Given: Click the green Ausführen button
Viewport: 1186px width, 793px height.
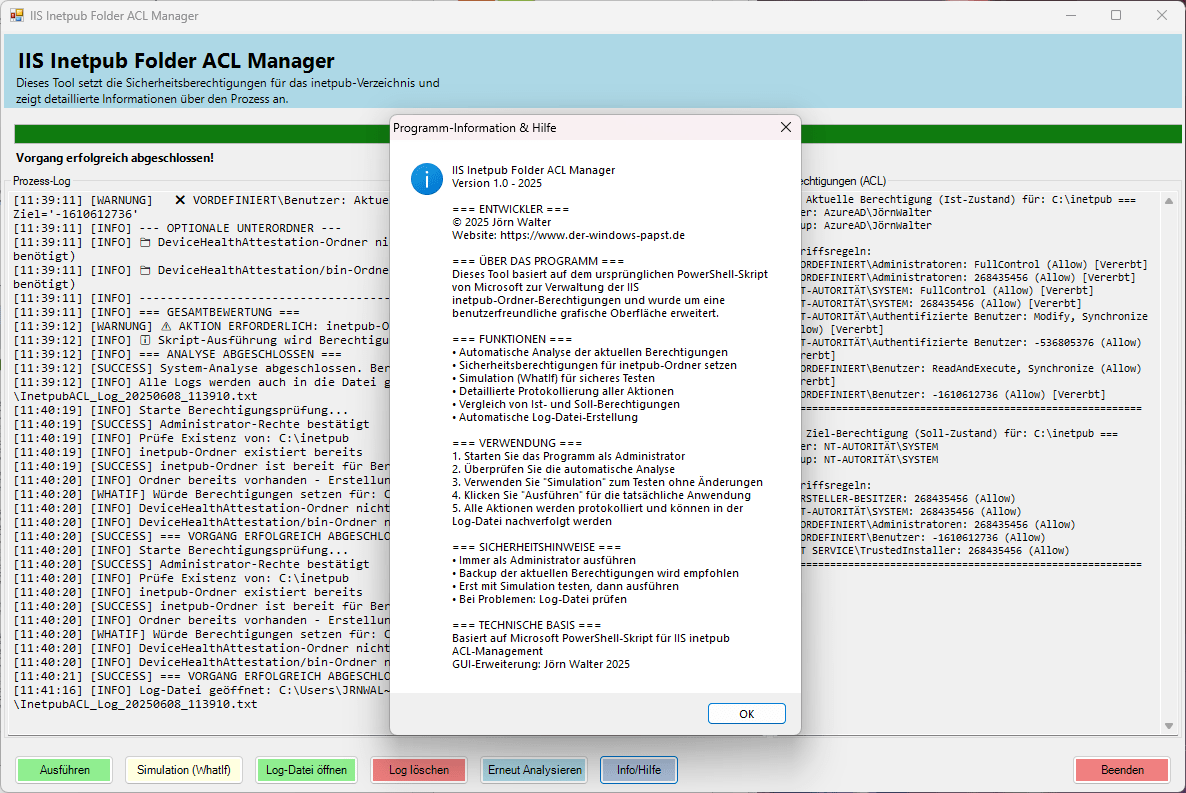Looking at the screenshot, I should pyautogui.click(x=65, y=770).
